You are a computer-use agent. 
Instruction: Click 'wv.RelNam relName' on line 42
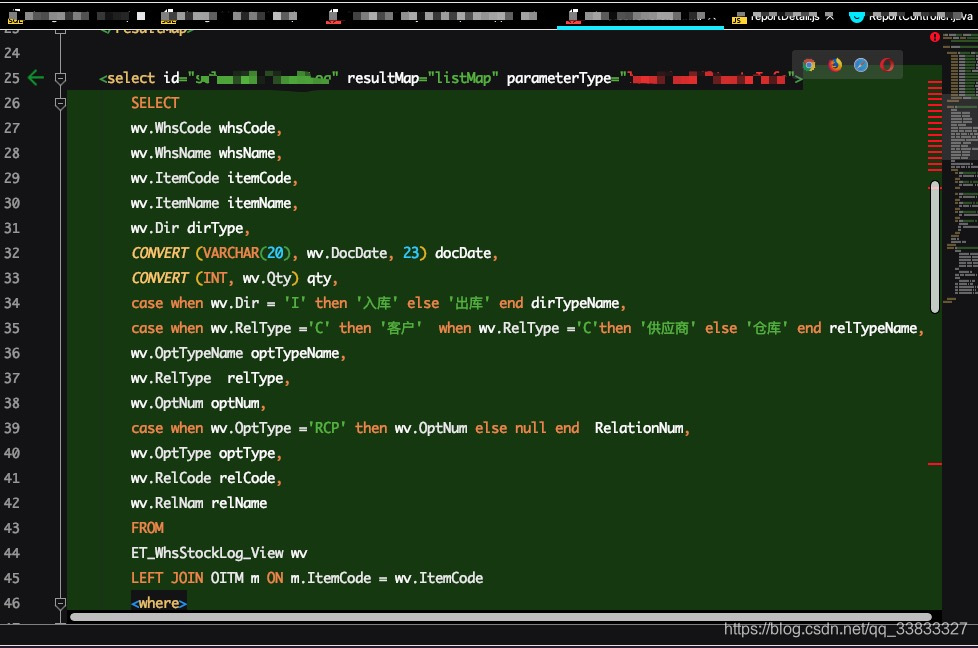pos(199,503)
